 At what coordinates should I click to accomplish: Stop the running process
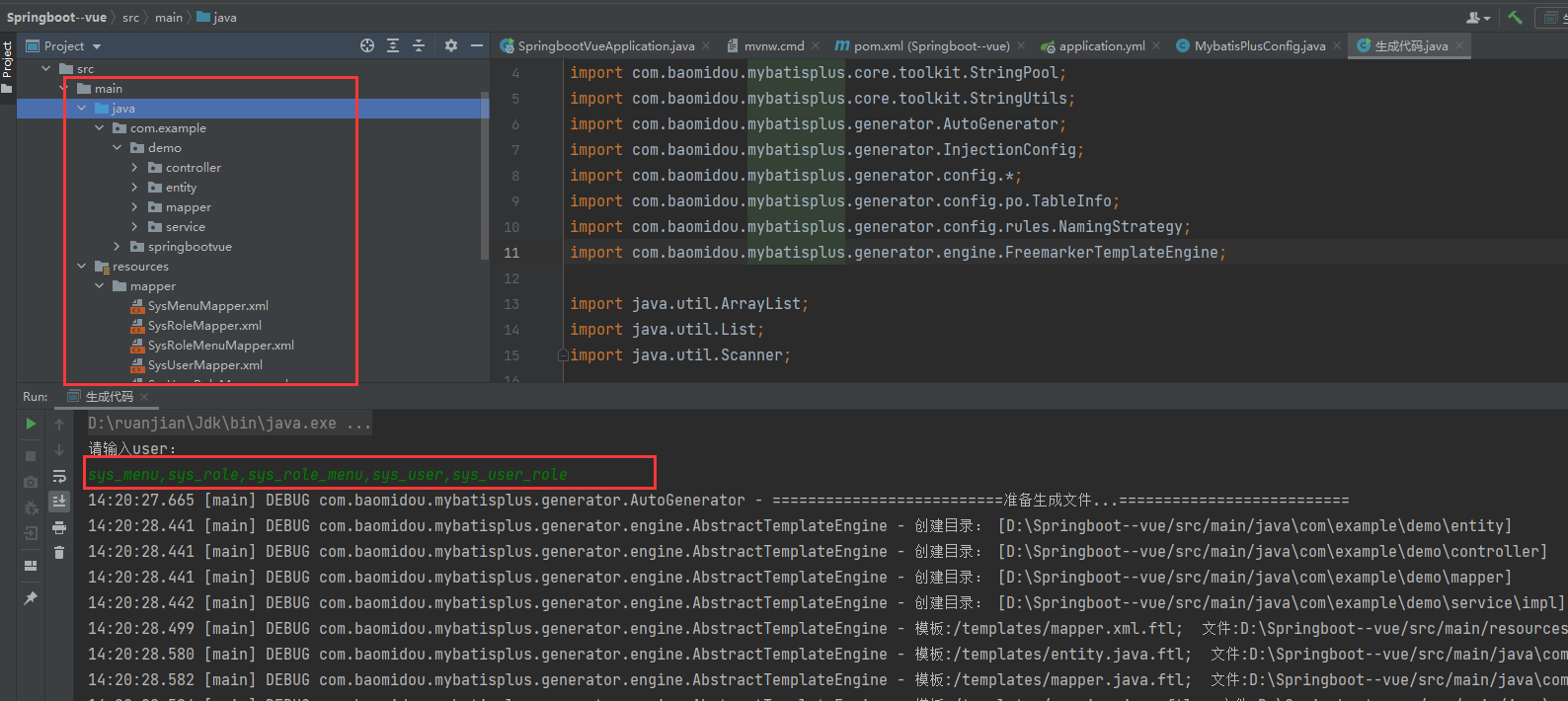coord(31,456)
